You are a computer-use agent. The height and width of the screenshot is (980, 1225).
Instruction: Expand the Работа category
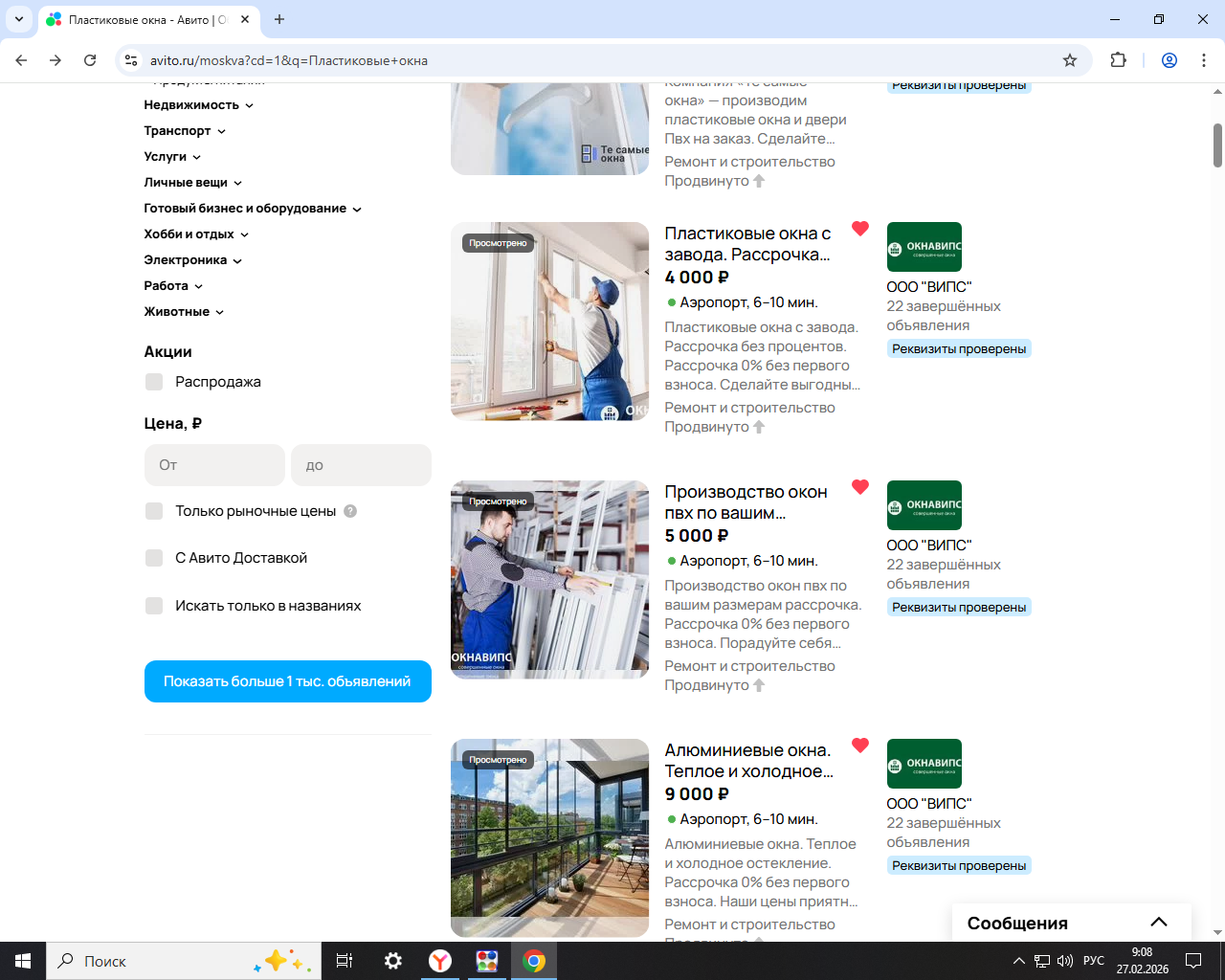point(173,286)
